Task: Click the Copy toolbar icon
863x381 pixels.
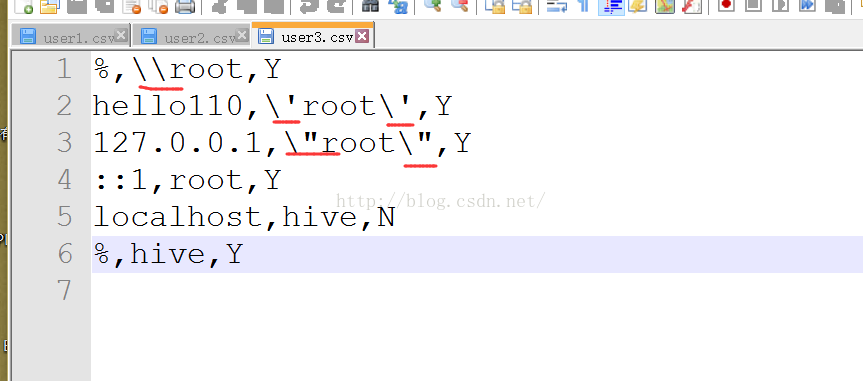Action: tap(247, 6)
